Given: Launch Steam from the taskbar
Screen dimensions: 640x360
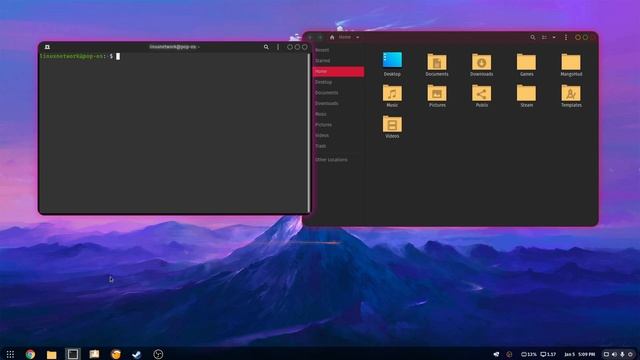Looking at the screenshot, I should pyautogui.click(x=136, y=354).
